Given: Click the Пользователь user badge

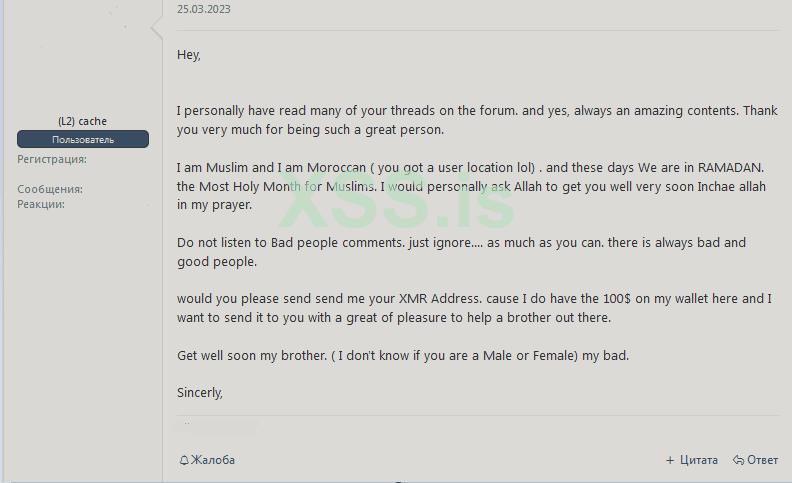Looking at the screenshot, I should [83, 139].
